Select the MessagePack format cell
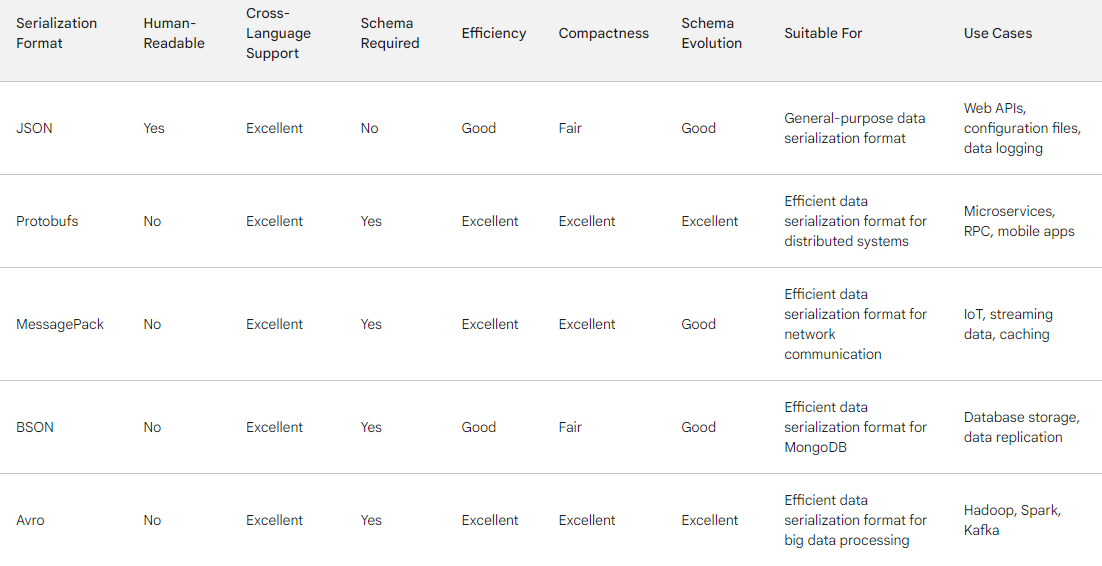The height and width of the screenshot is (566, 1102). 60,324
